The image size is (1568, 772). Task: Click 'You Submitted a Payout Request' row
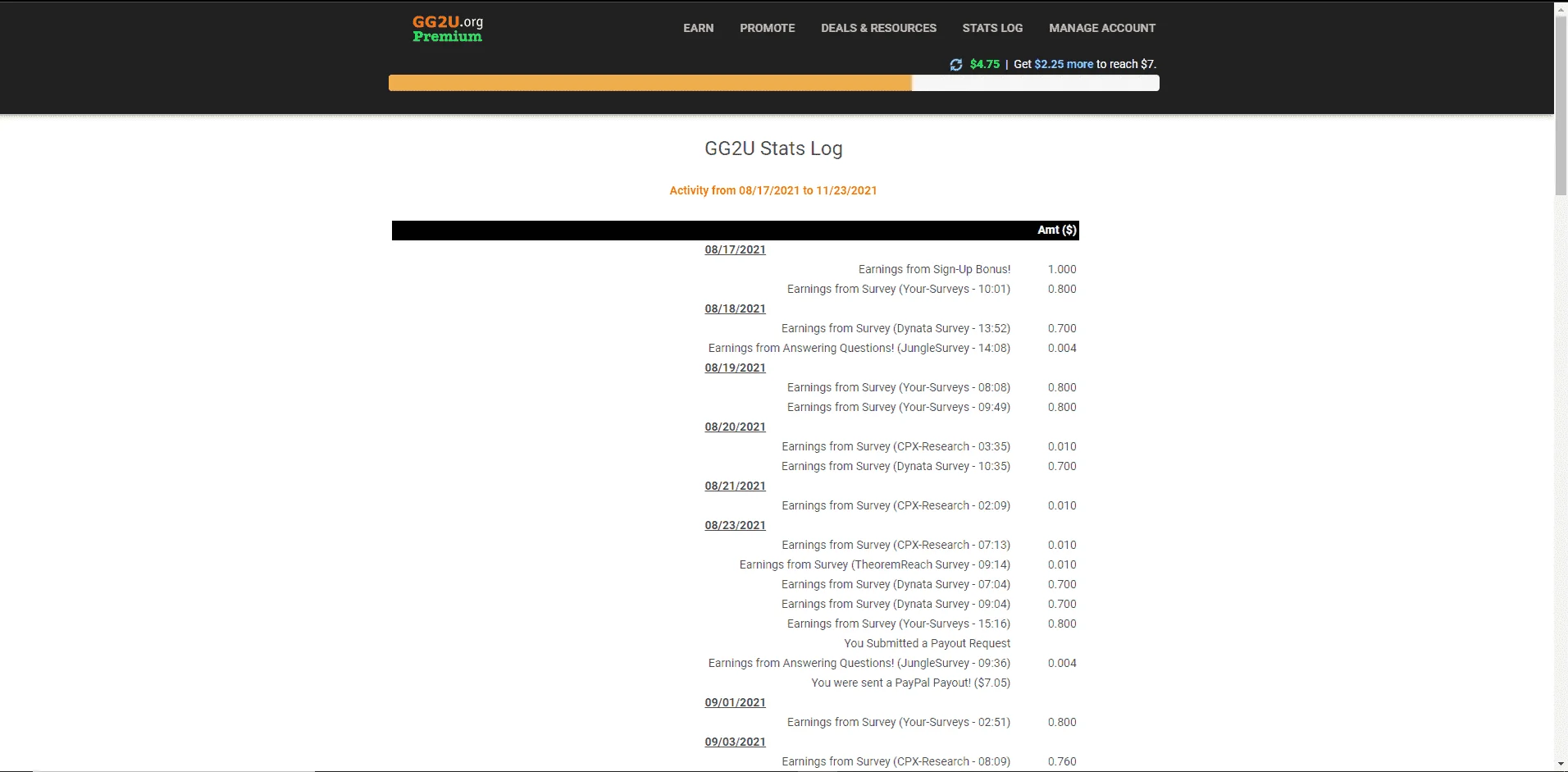(928, 643)
